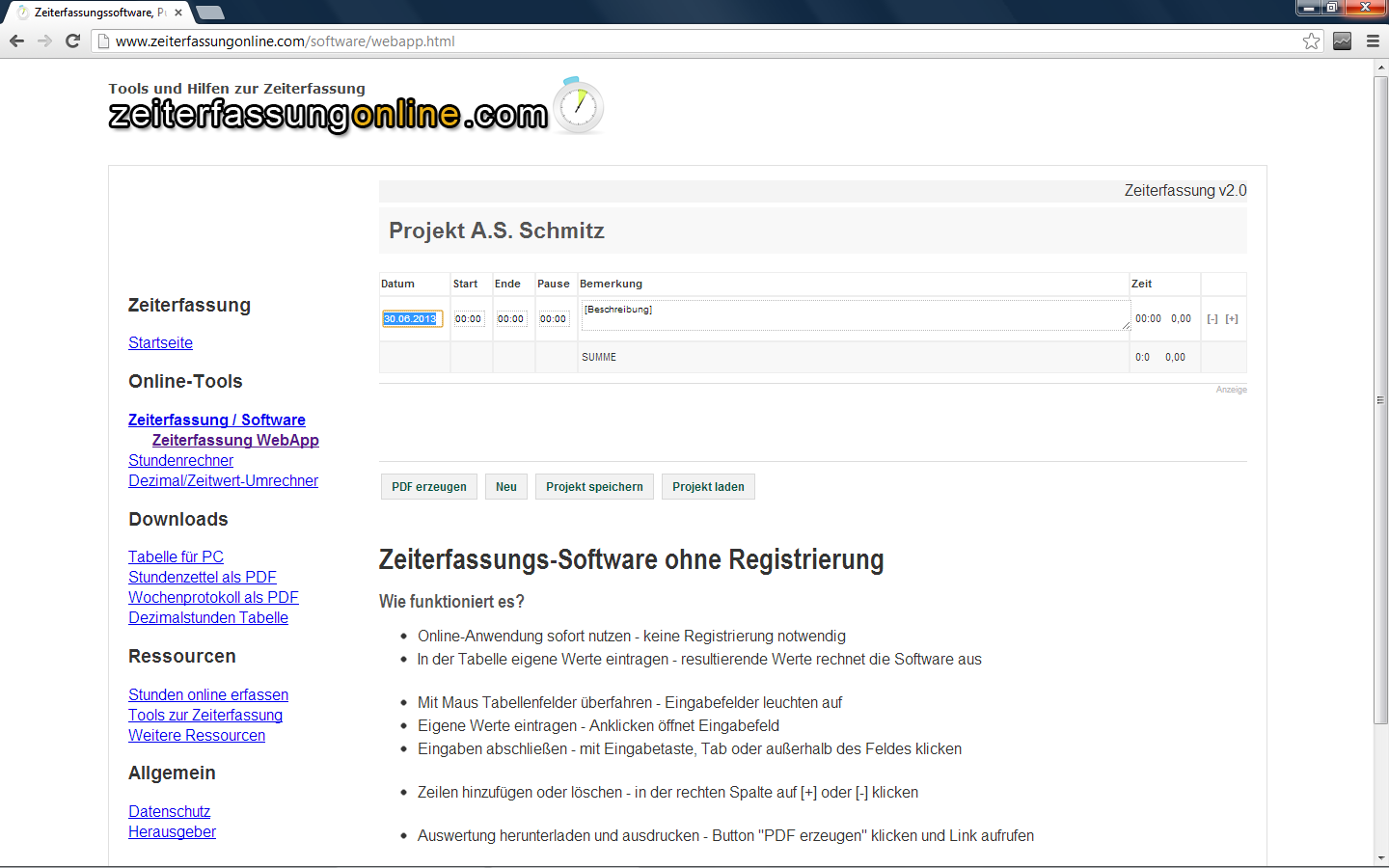1389x868 pixels.
Task: Click the stopwatch logo icon
Action: click(x=578, y=106)
